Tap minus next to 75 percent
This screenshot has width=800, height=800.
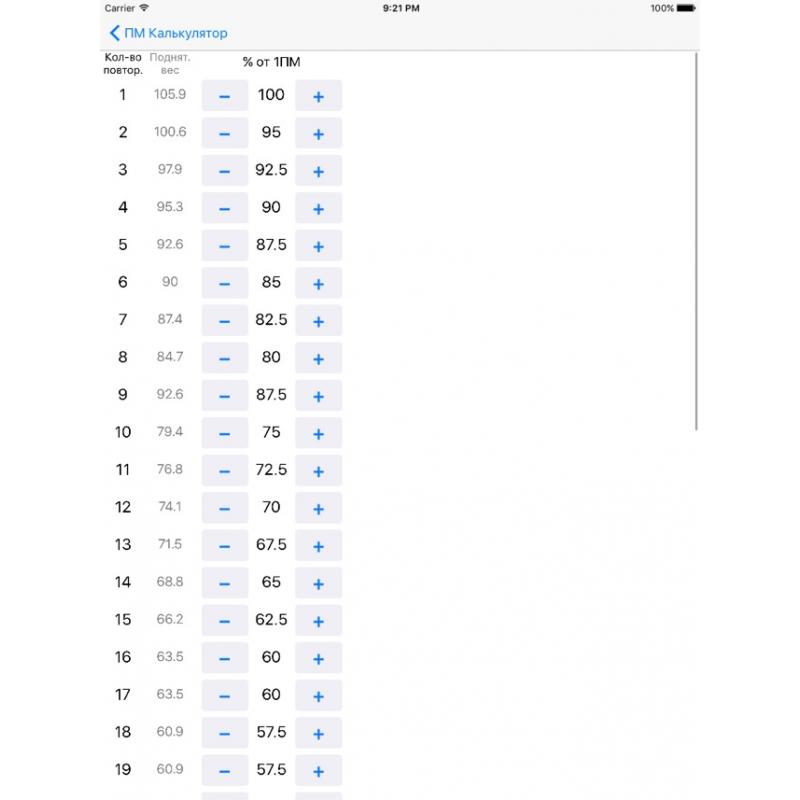pyautogui.click(x=224, y=433)
